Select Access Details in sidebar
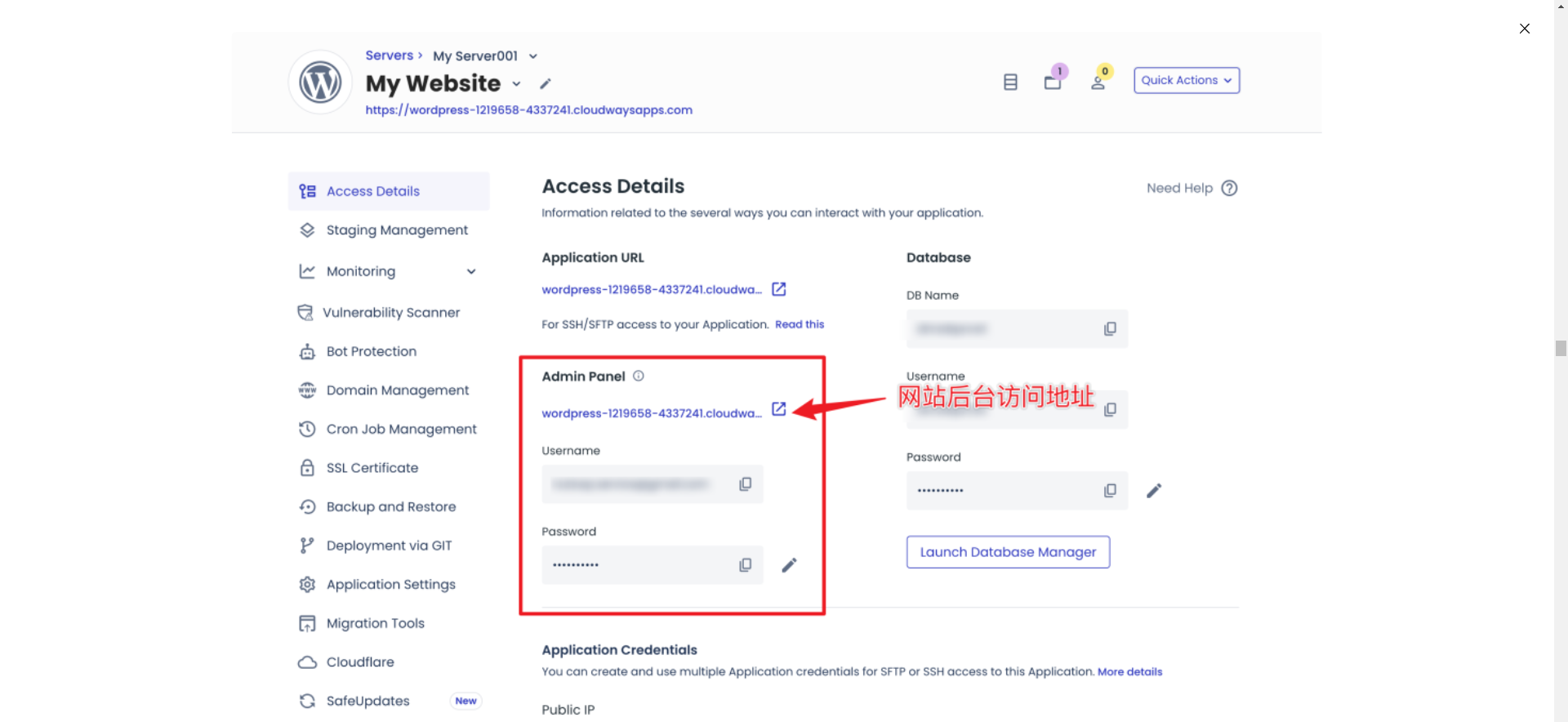The width and height of the screenshot is (1568, 722). [389, 191]
